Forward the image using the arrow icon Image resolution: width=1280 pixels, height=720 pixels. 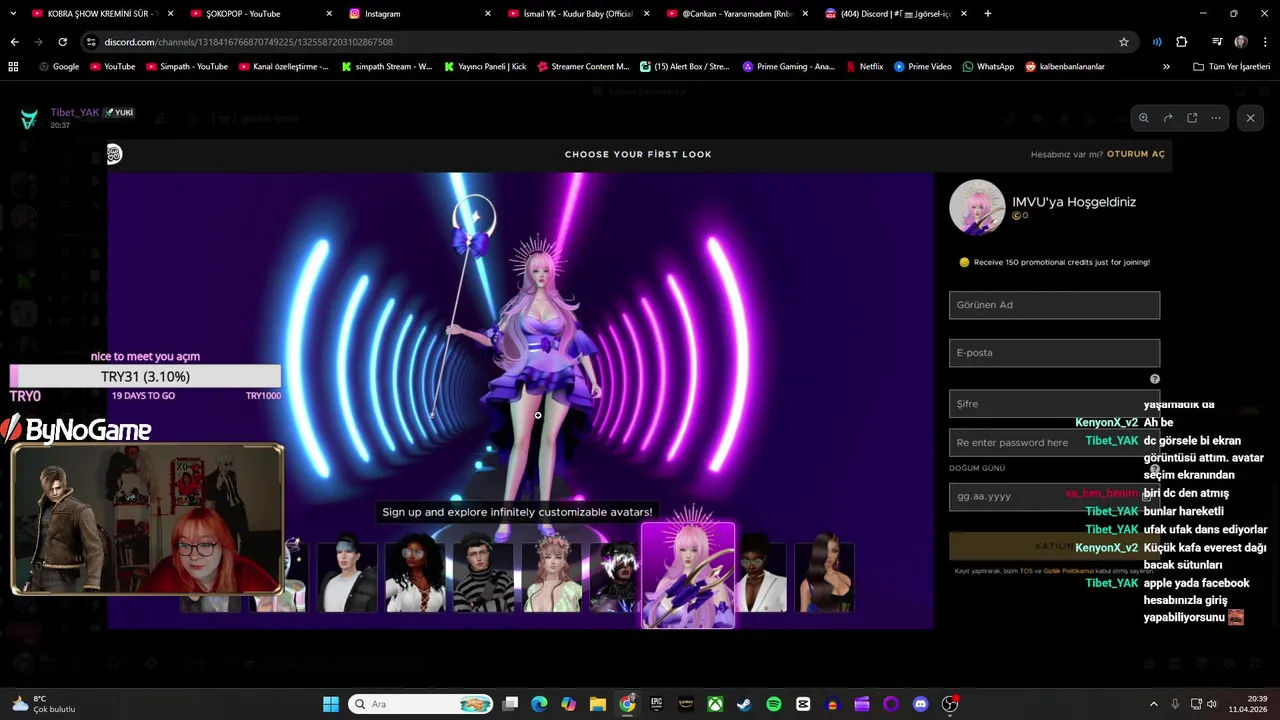coord(1167,118)
